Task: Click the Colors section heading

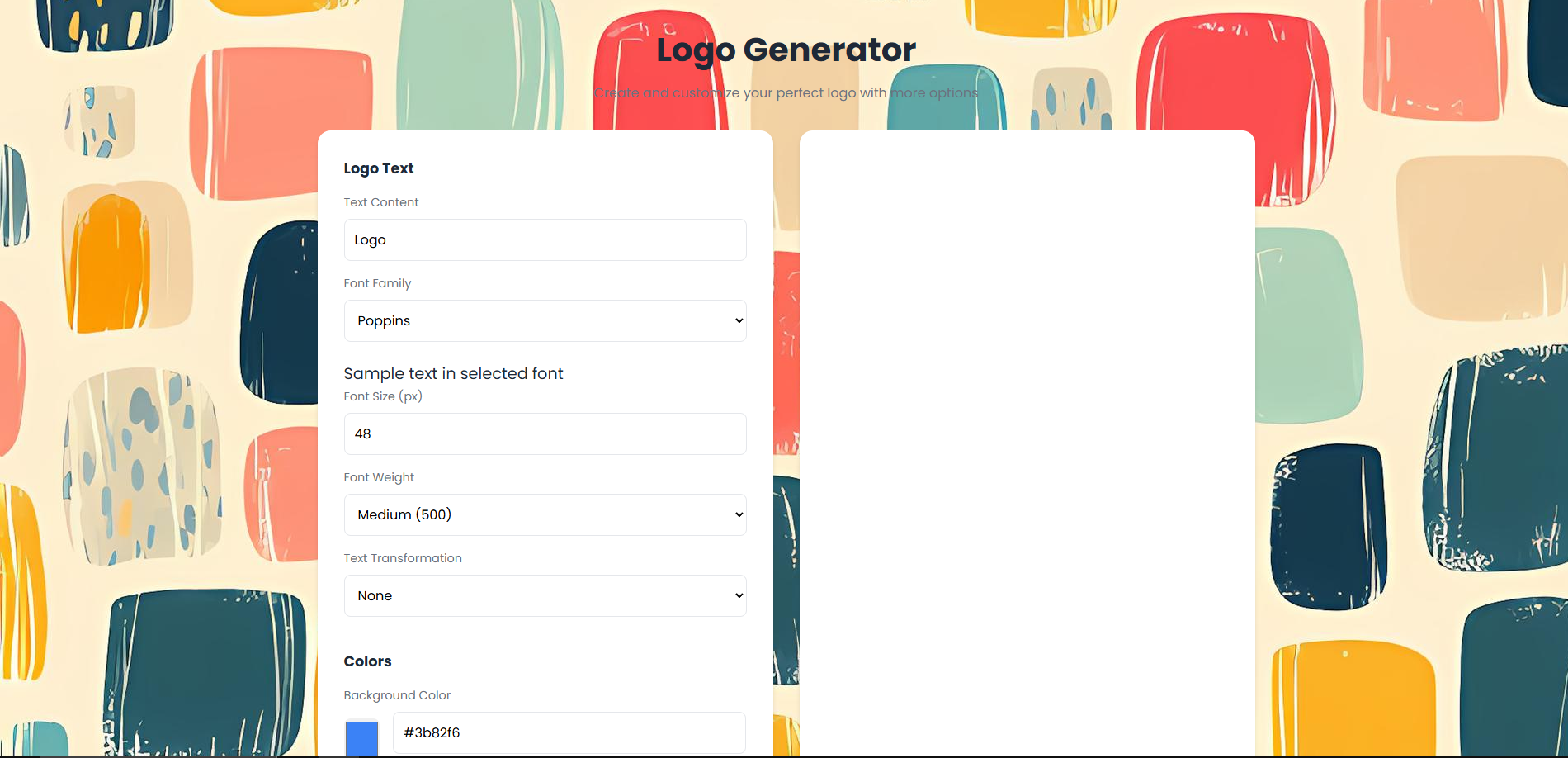Action: point(367,661)
